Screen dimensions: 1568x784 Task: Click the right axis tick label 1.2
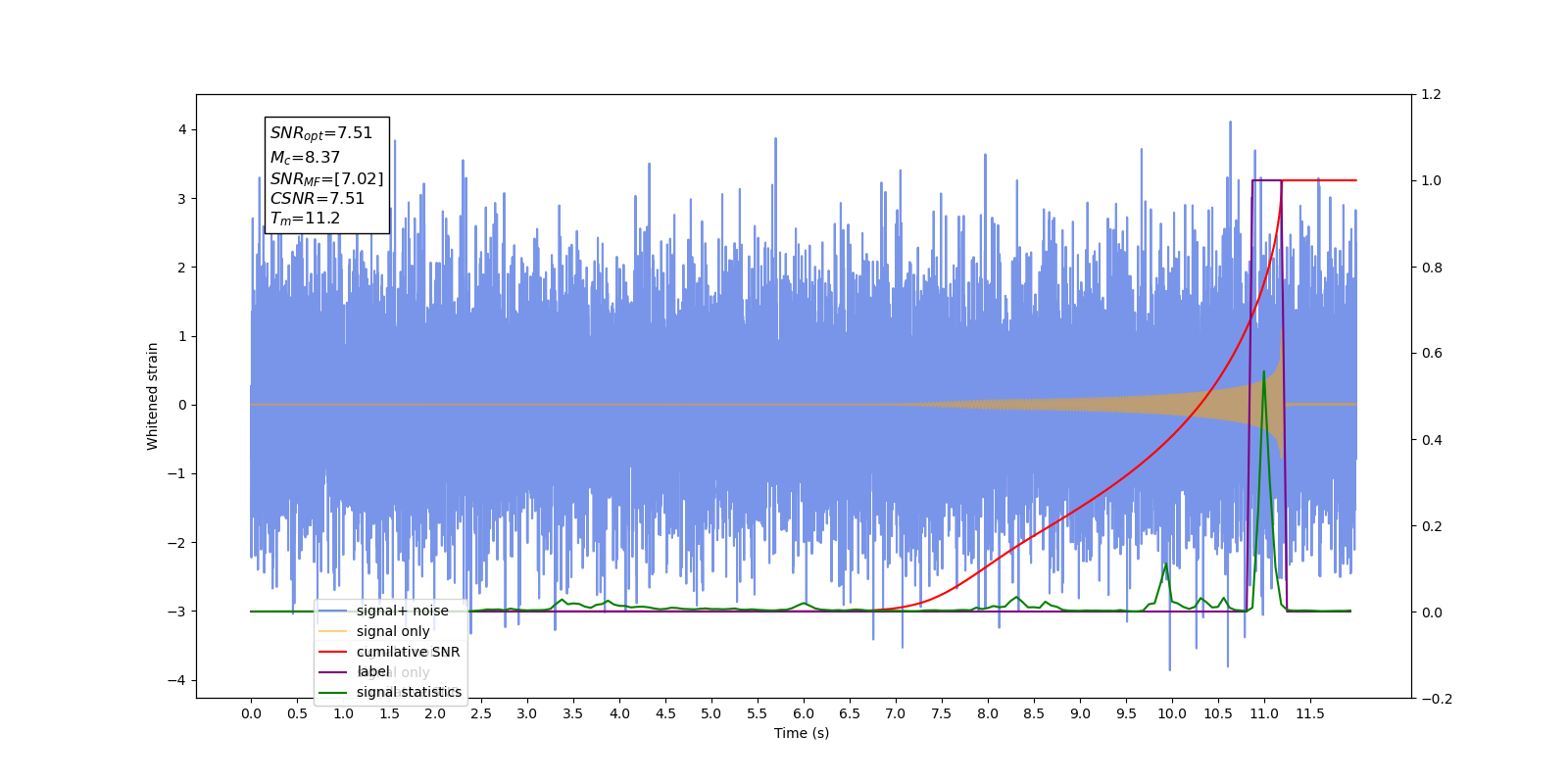[x=1432, y=95]
